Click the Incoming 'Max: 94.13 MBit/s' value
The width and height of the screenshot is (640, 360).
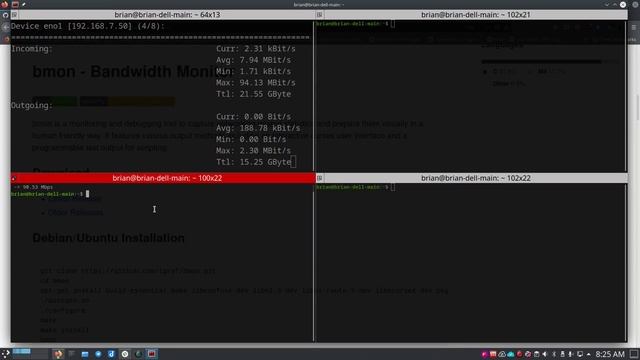pos(256,83)
